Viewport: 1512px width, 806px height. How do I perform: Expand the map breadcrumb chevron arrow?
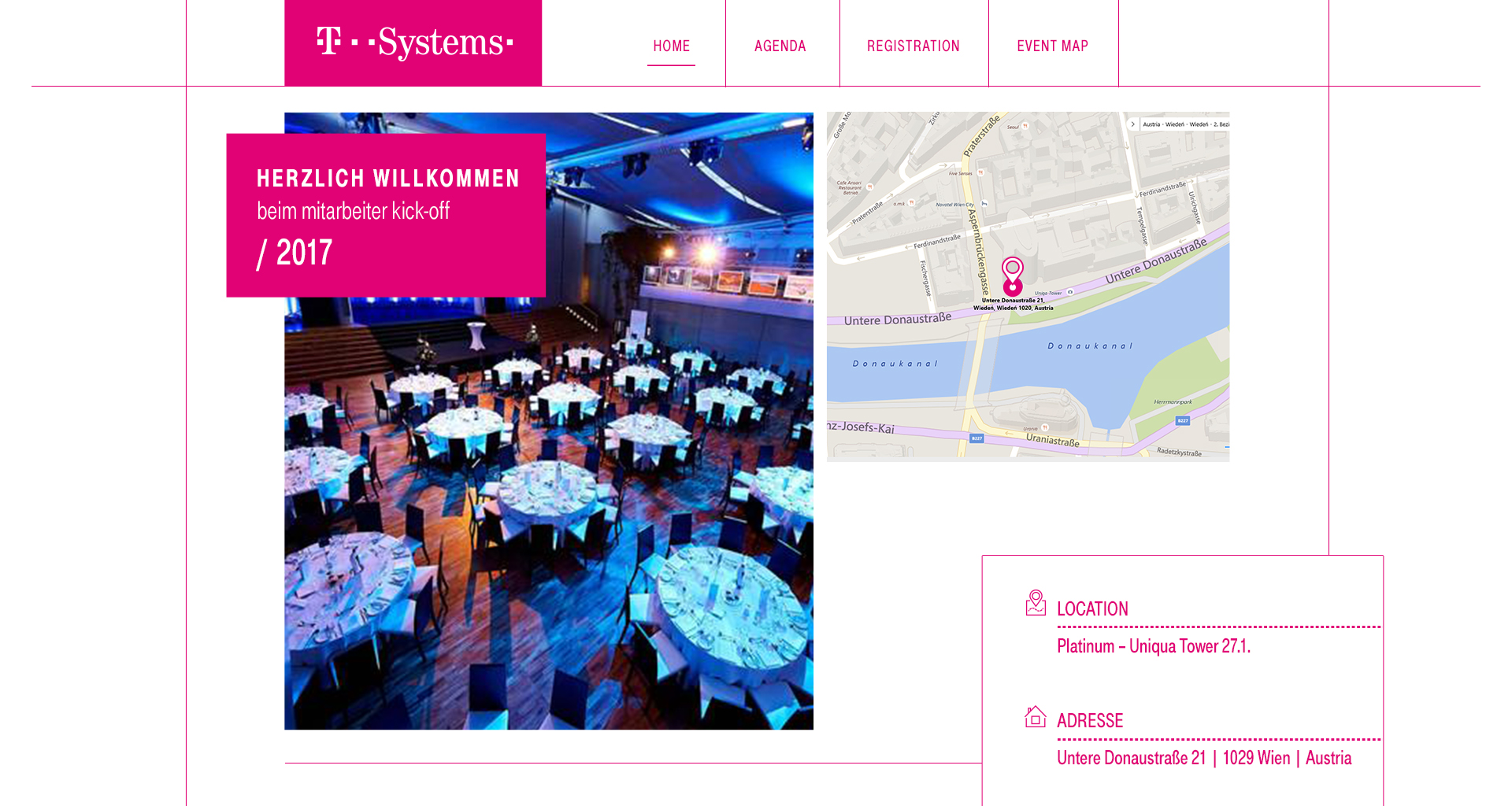[x=1132, y=124]
